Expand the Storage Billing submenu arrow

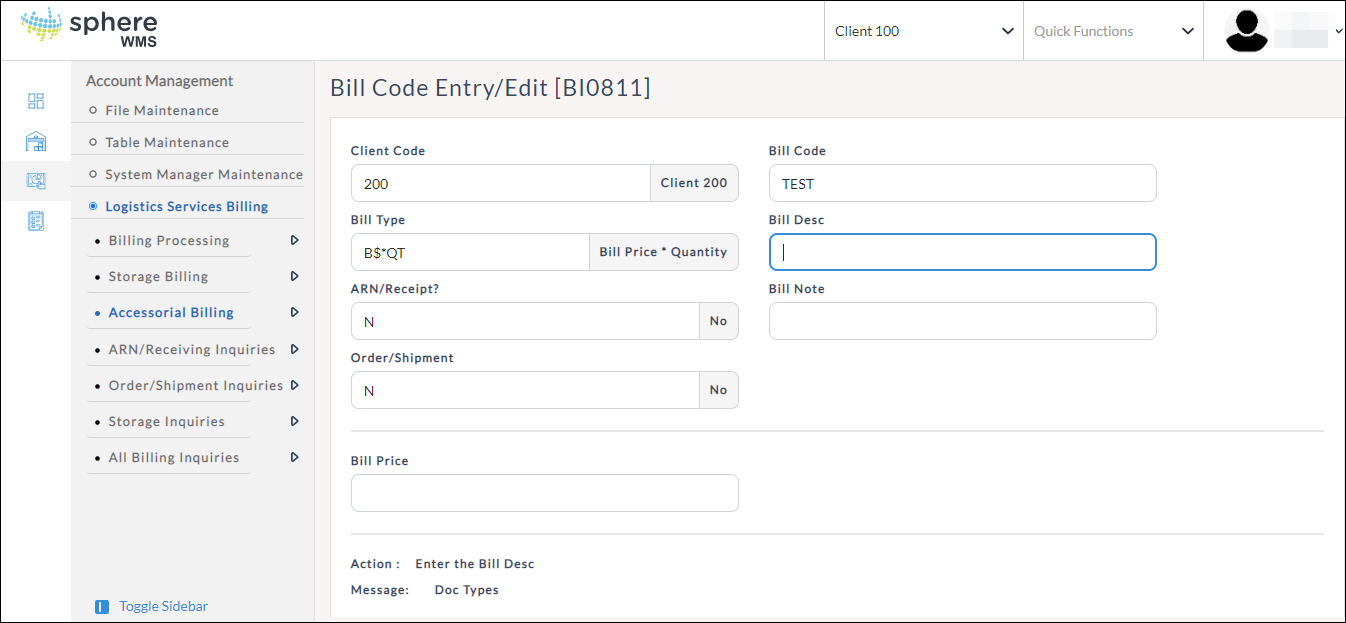click(294, 276)
